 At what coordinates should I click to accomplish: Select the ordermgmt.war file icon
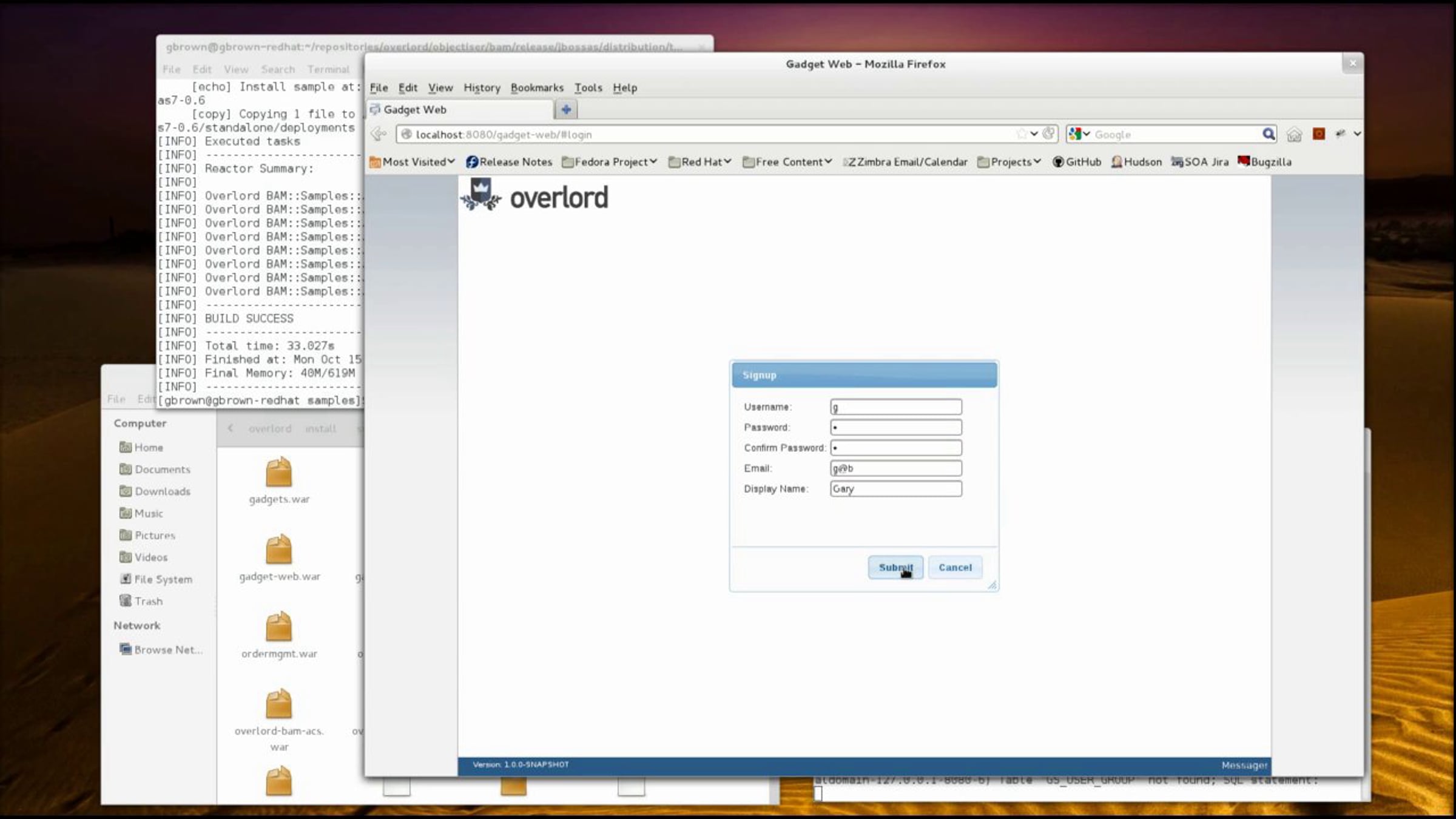pyautogui.click(x=279, y=626)
